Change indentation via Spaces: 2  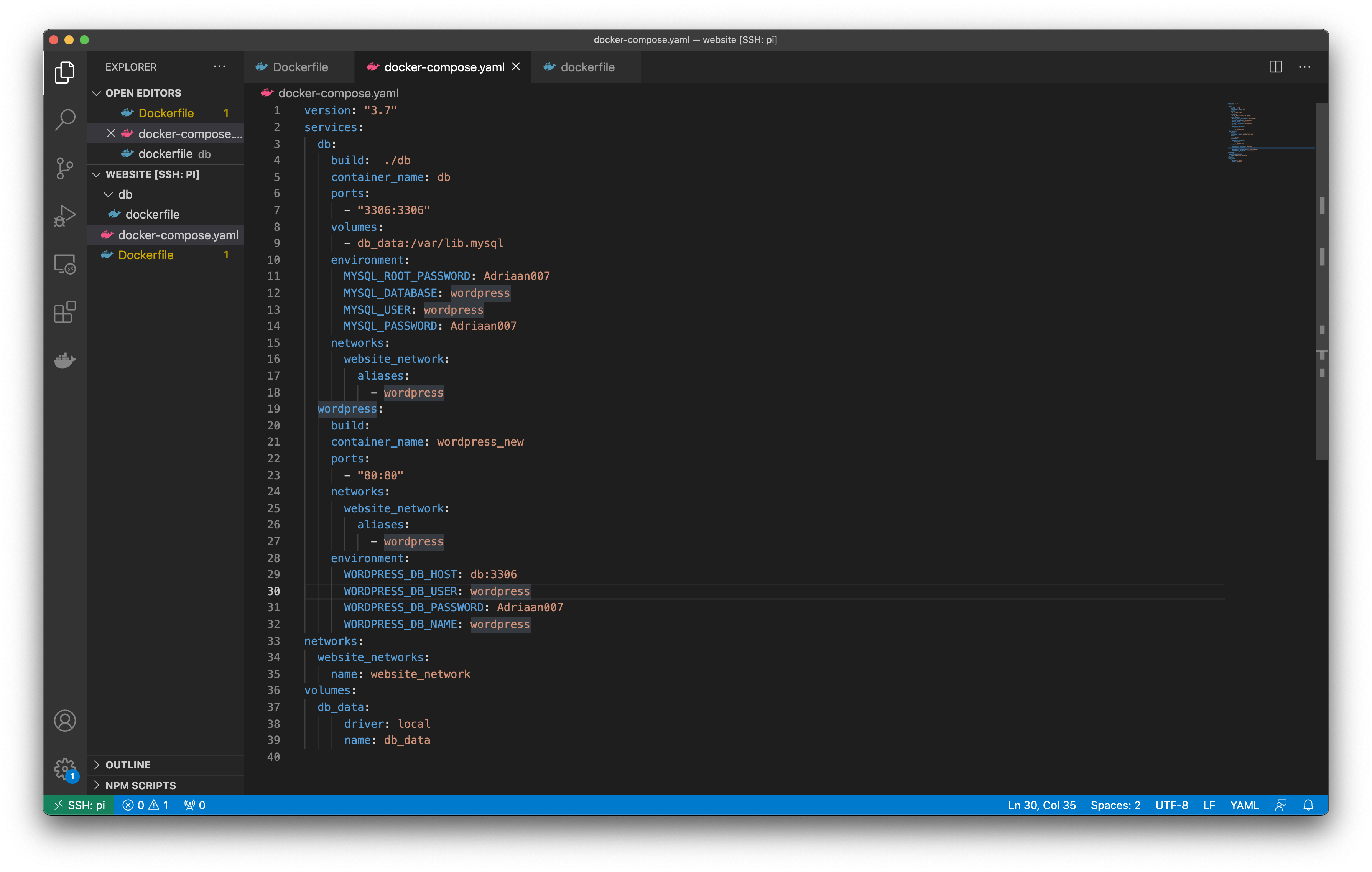(1115, 805)
